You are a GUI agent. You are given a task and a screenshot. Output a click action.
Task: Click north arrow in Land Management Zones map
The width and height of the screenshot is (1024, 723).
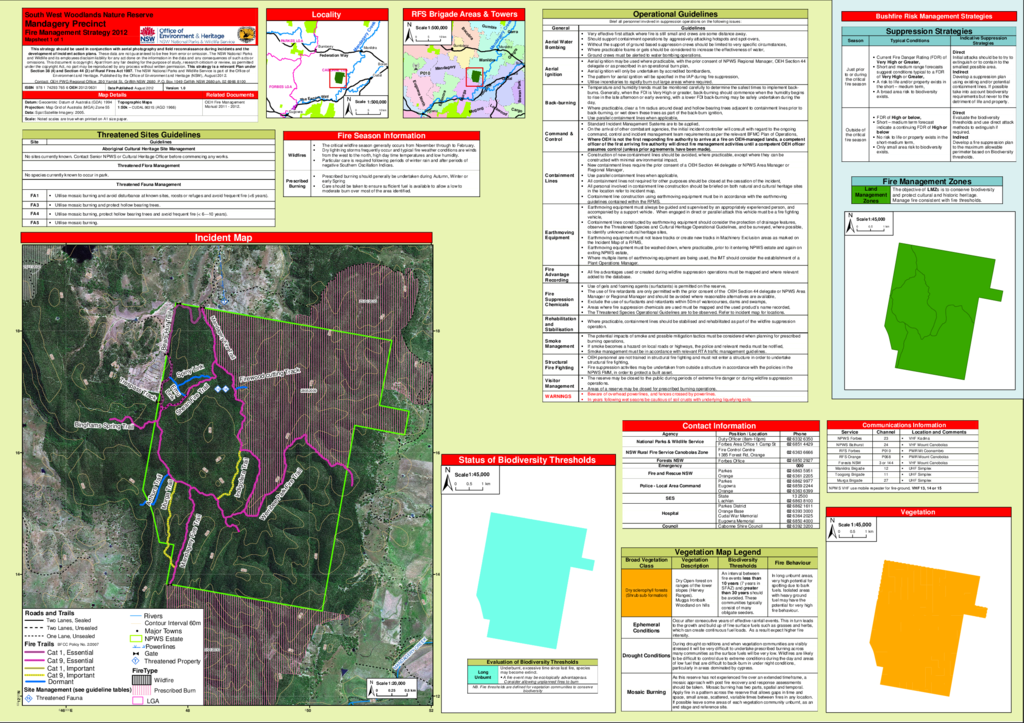(850, 223)
